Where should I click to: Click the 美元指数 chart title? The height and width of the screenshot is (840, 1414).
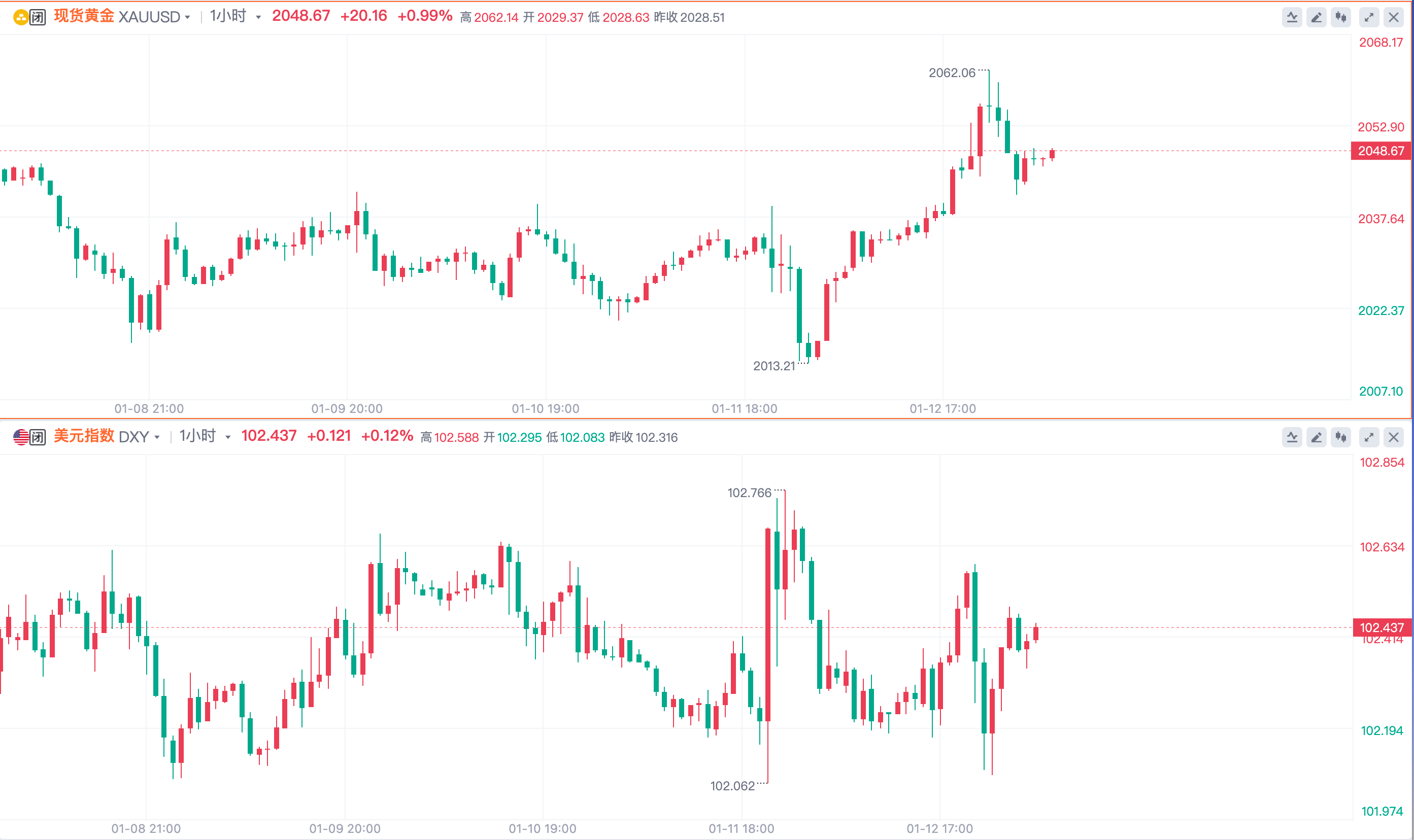pos(84,436)
